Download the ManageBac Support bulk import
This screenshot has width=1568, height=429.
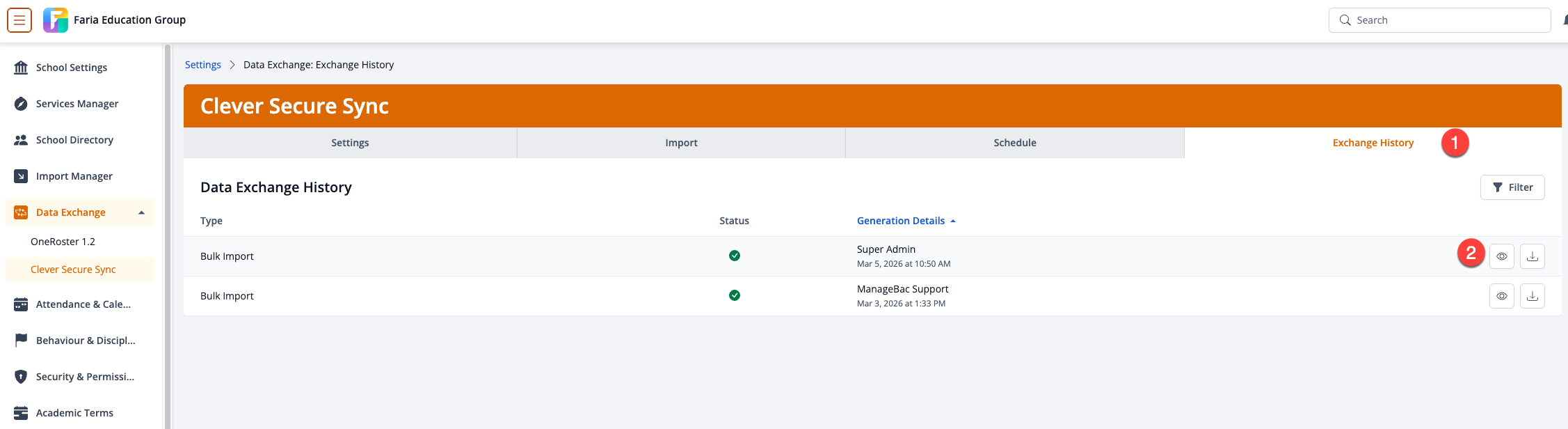1532,296
